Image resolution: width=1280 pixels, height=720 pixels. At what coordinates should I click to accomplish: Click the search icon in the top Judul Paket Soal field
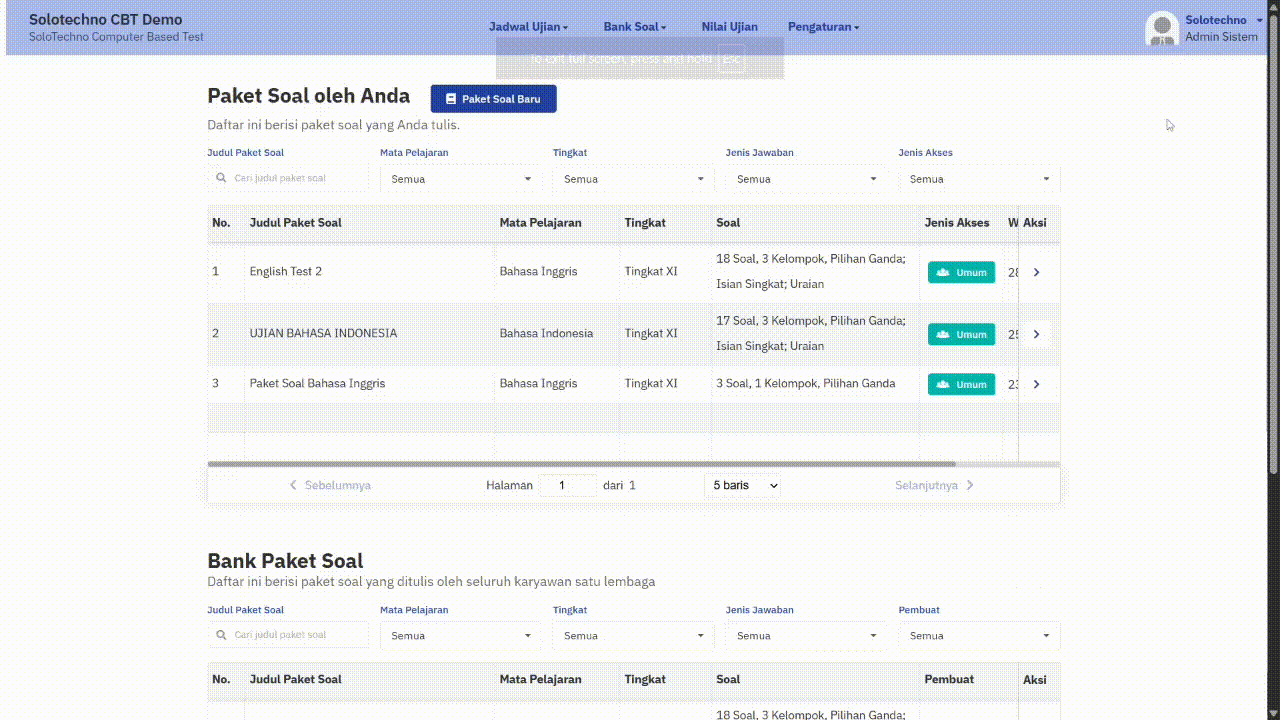[x=221, y=178]
